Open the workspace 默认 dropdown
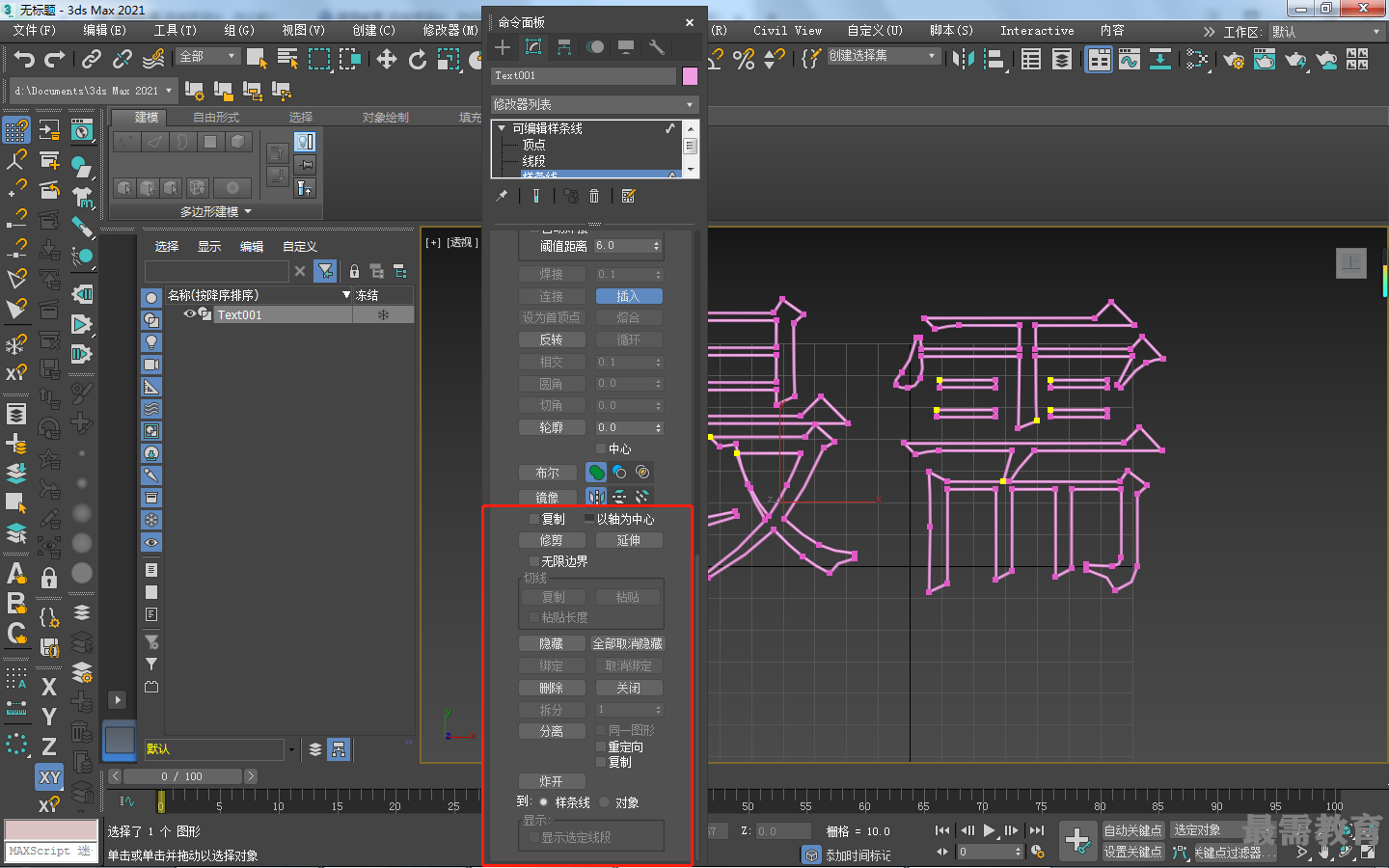Viewport: 1389px width, 868px height. pyautogui.click(x=1326, y=32)
